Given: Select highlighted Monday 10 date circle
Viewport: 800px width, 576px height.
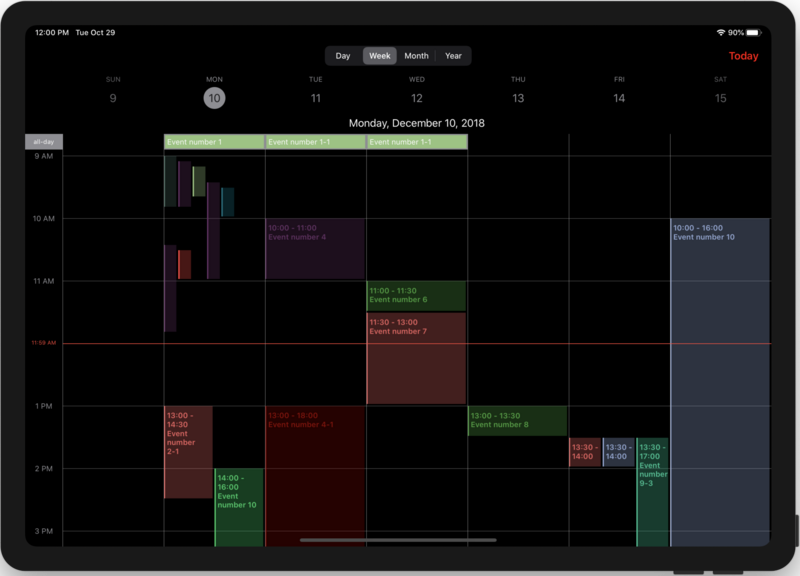Looking at the screenshot, I should click(x=214, y=98).
